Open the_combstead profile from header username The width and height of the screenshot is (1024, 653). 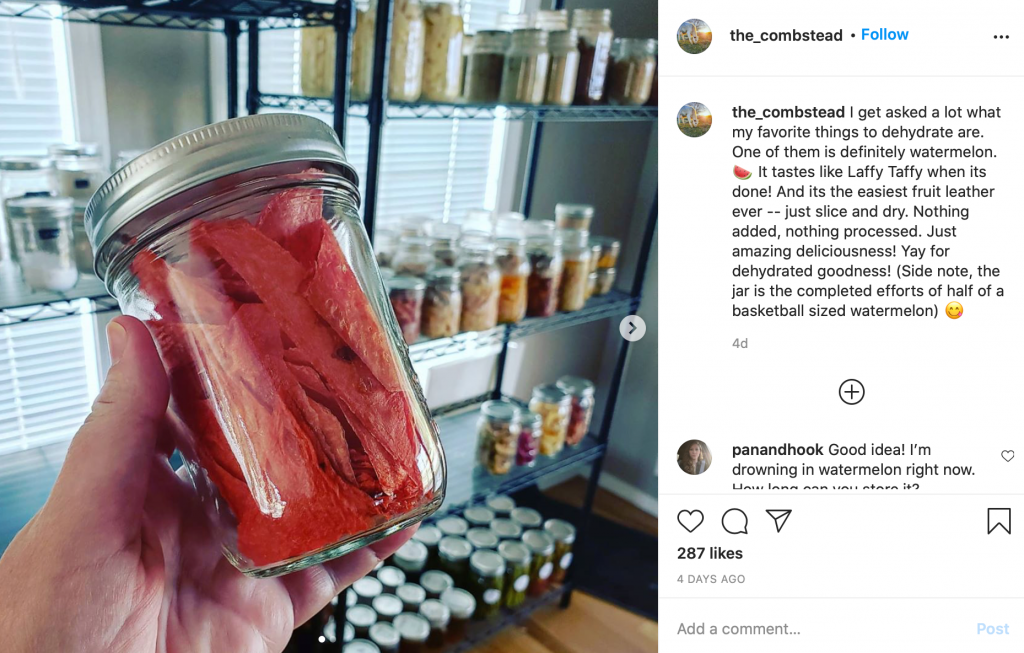coord(786,35)
